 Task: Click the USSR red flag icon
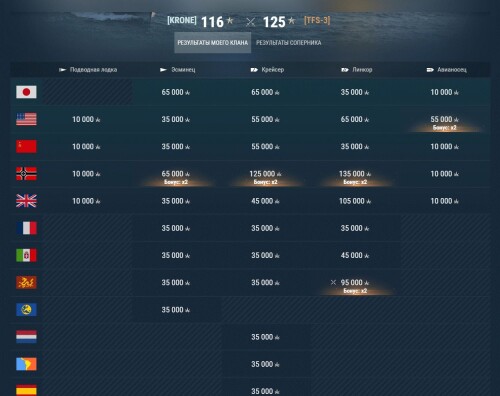26,146
